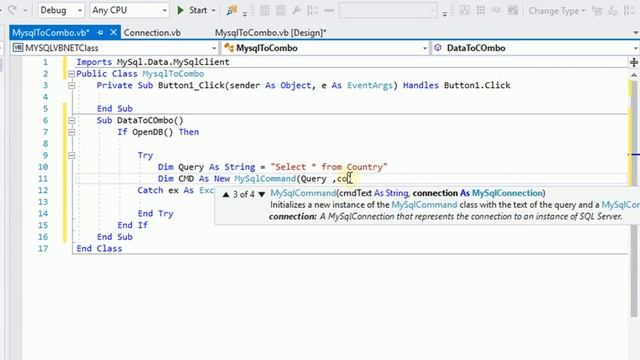The image size is (640, 360).
Task: Click the 'Select * from Country' string
Action: (x=329, y=167)
